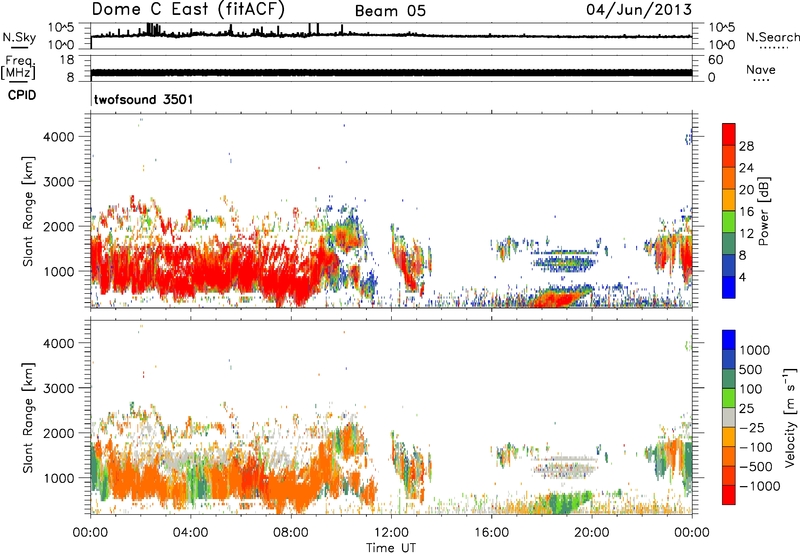
Task: Select the gray segment of Velocity color bar
Action: [729, 418]
